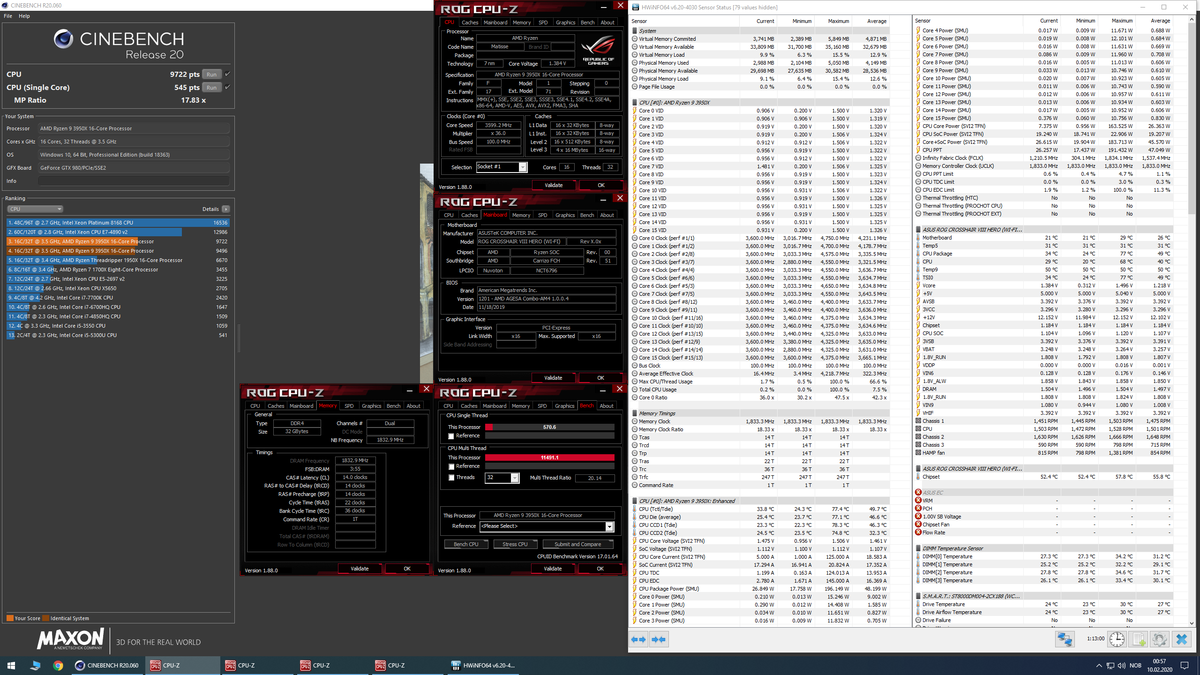Viewport: 1200px width, 675px height.
Task: Expand Details arrow in Cinebench ranking
Action: (227, 209)
